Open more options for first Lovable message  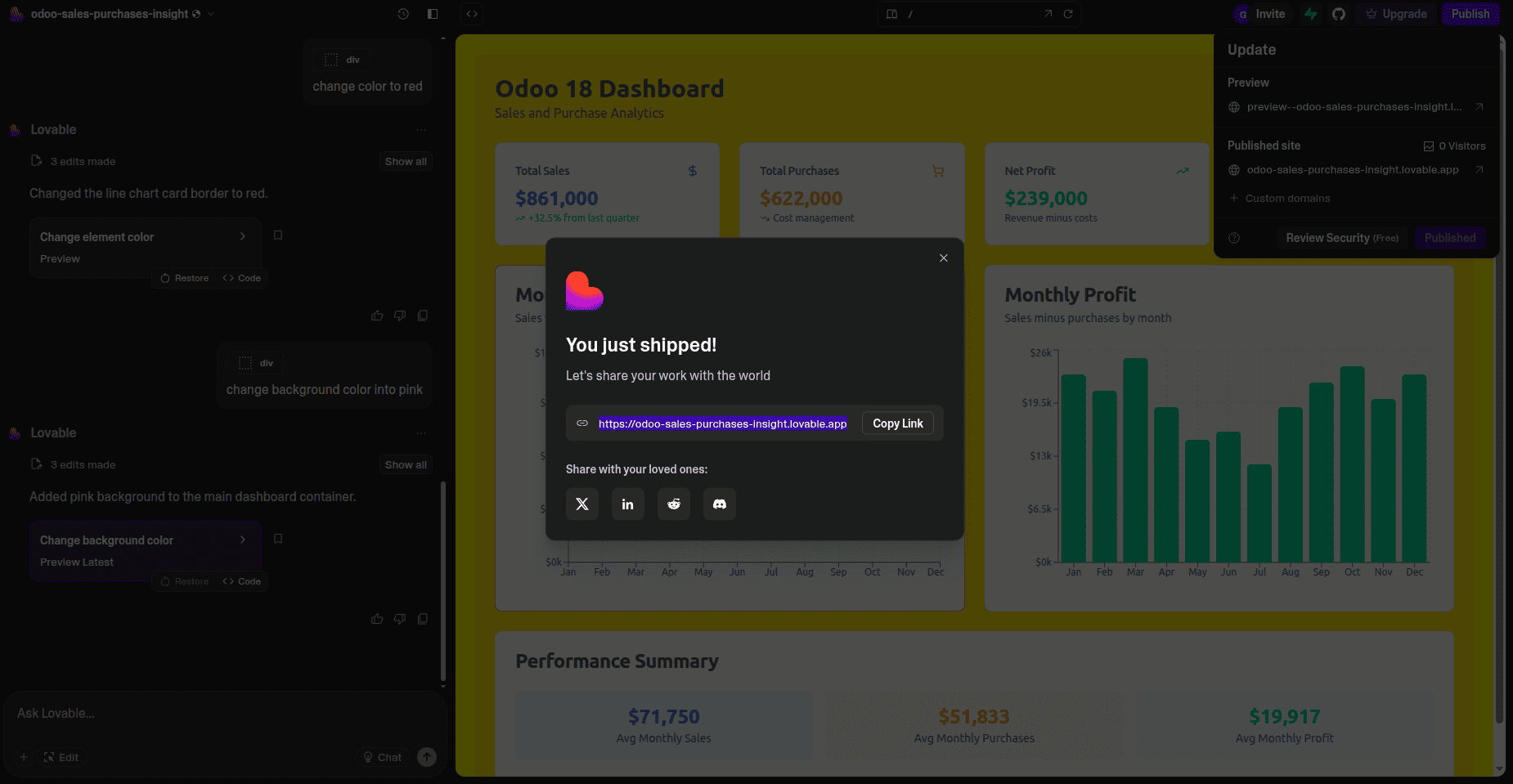point(421,130)
